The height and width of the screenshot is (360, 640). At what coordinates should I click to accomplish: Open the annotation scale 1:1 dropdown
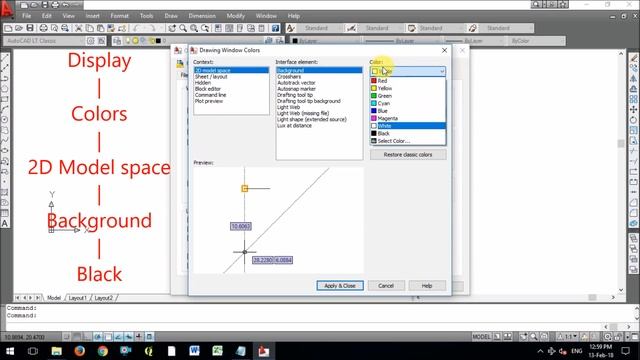click(x=568, y=337)
